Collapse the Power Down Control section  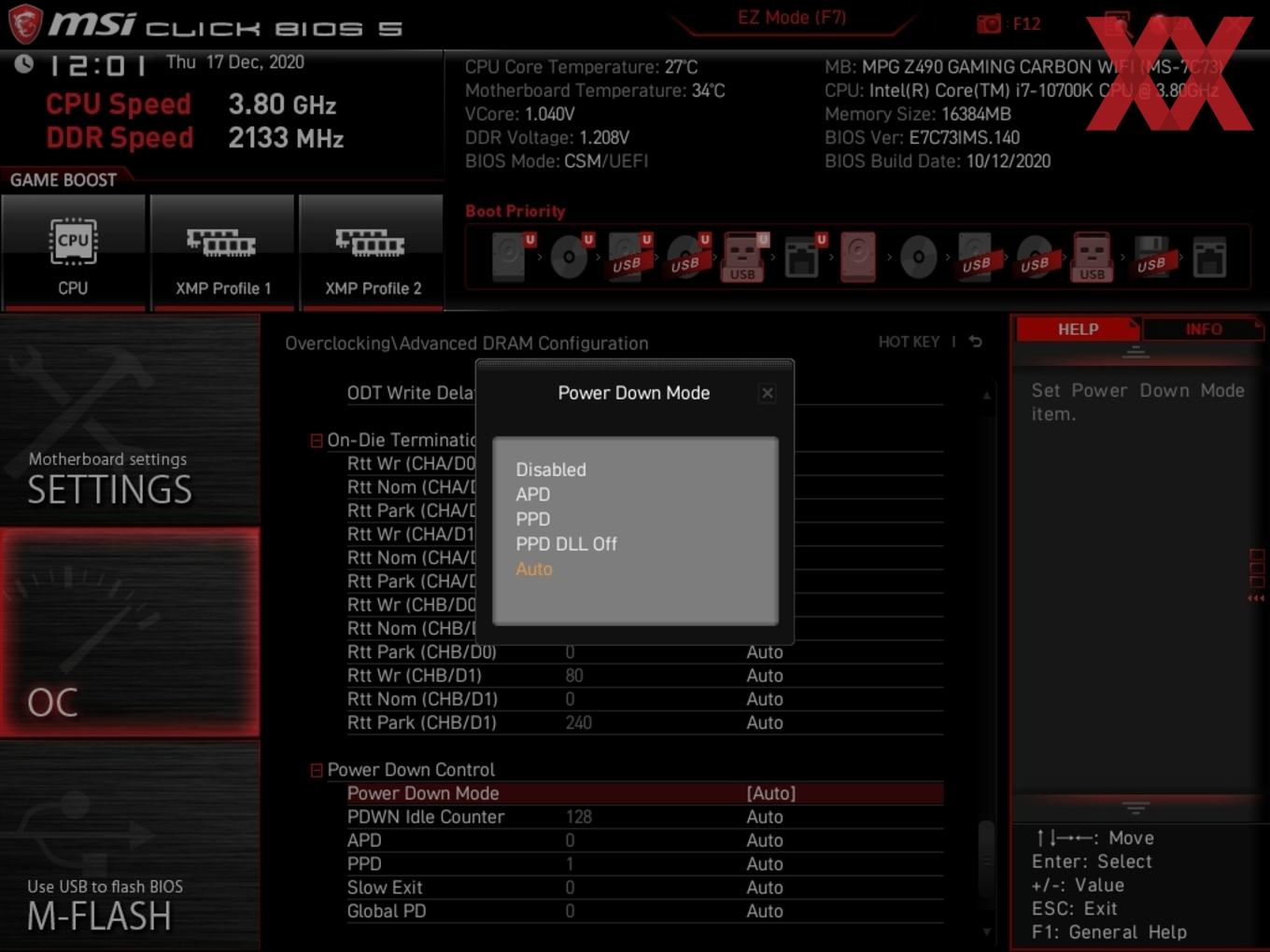pos(317,770)
